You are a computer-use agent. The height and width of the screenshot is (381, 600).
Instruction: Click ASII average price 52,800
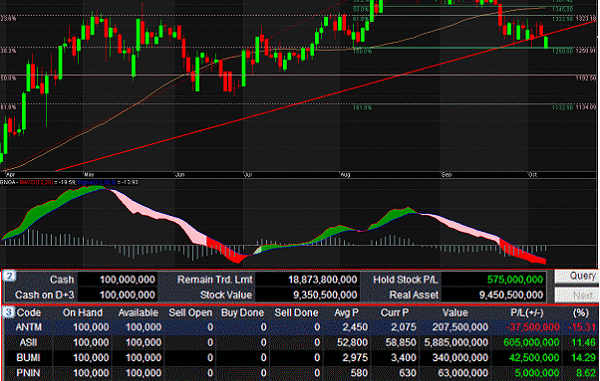pyautogui.click(x=352, y=342)
